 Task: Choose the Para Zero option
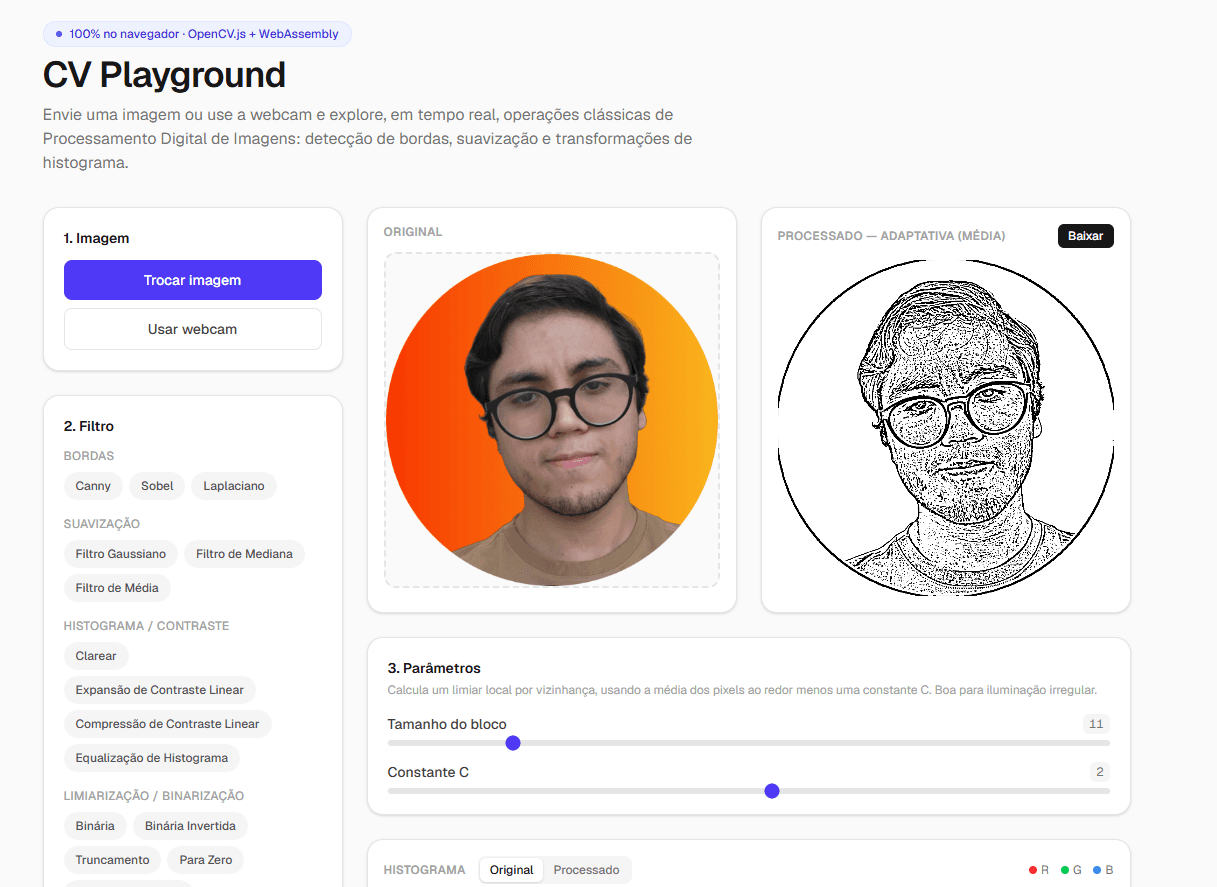(x=205, y=860)
